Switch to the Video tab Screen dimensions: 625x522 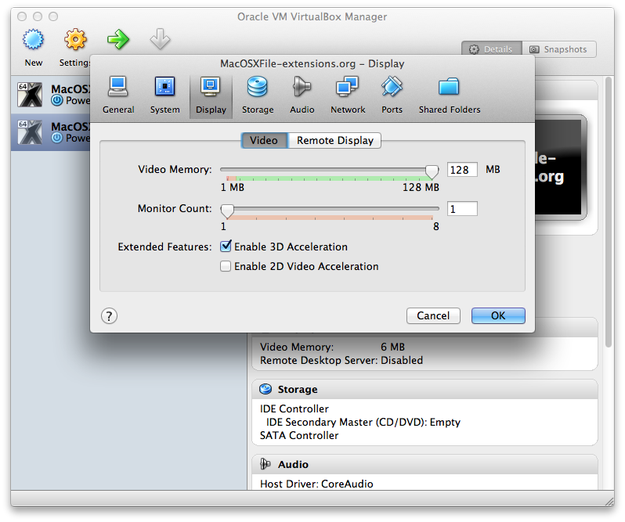point(264,140)
